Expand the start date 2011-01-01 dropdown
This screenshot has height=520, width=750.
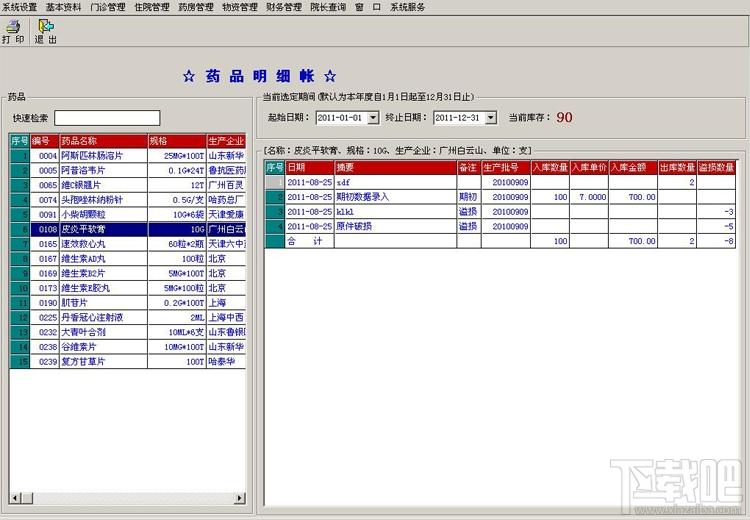(x=373, y=117)
